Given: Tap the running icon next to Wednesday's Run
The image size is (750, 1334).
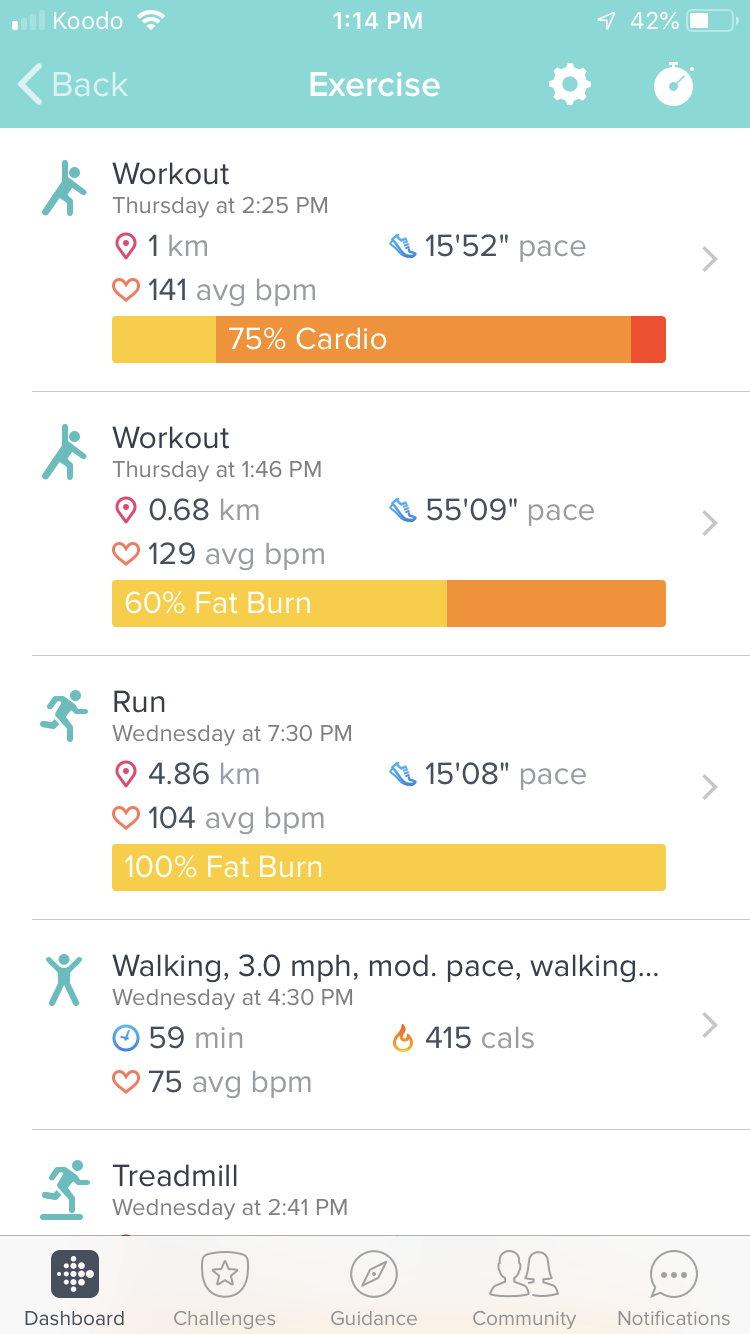Looking at the screenshot, I should click(62, 714).
